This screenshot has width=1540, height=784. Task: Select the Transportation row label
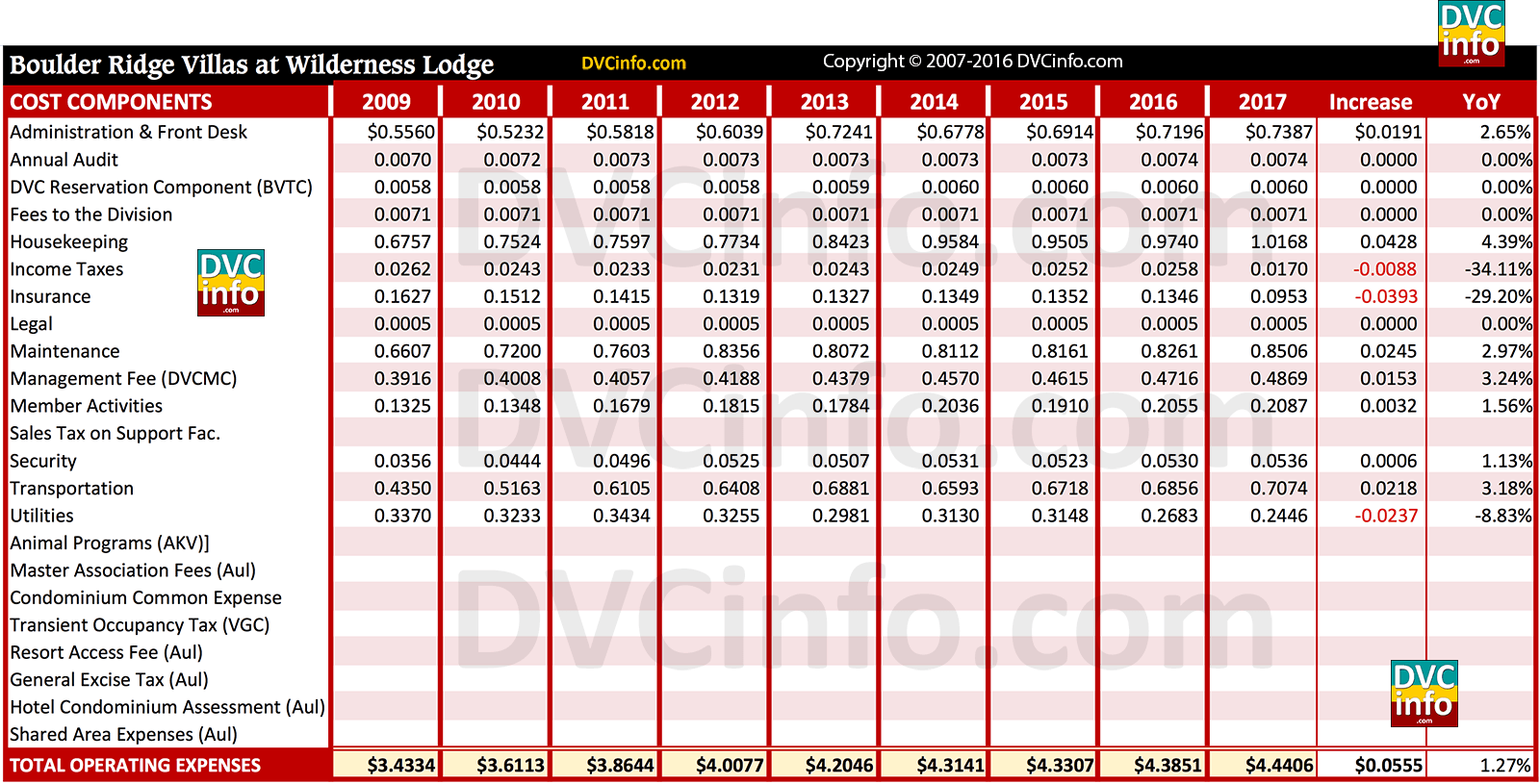[x=72, y=489]
